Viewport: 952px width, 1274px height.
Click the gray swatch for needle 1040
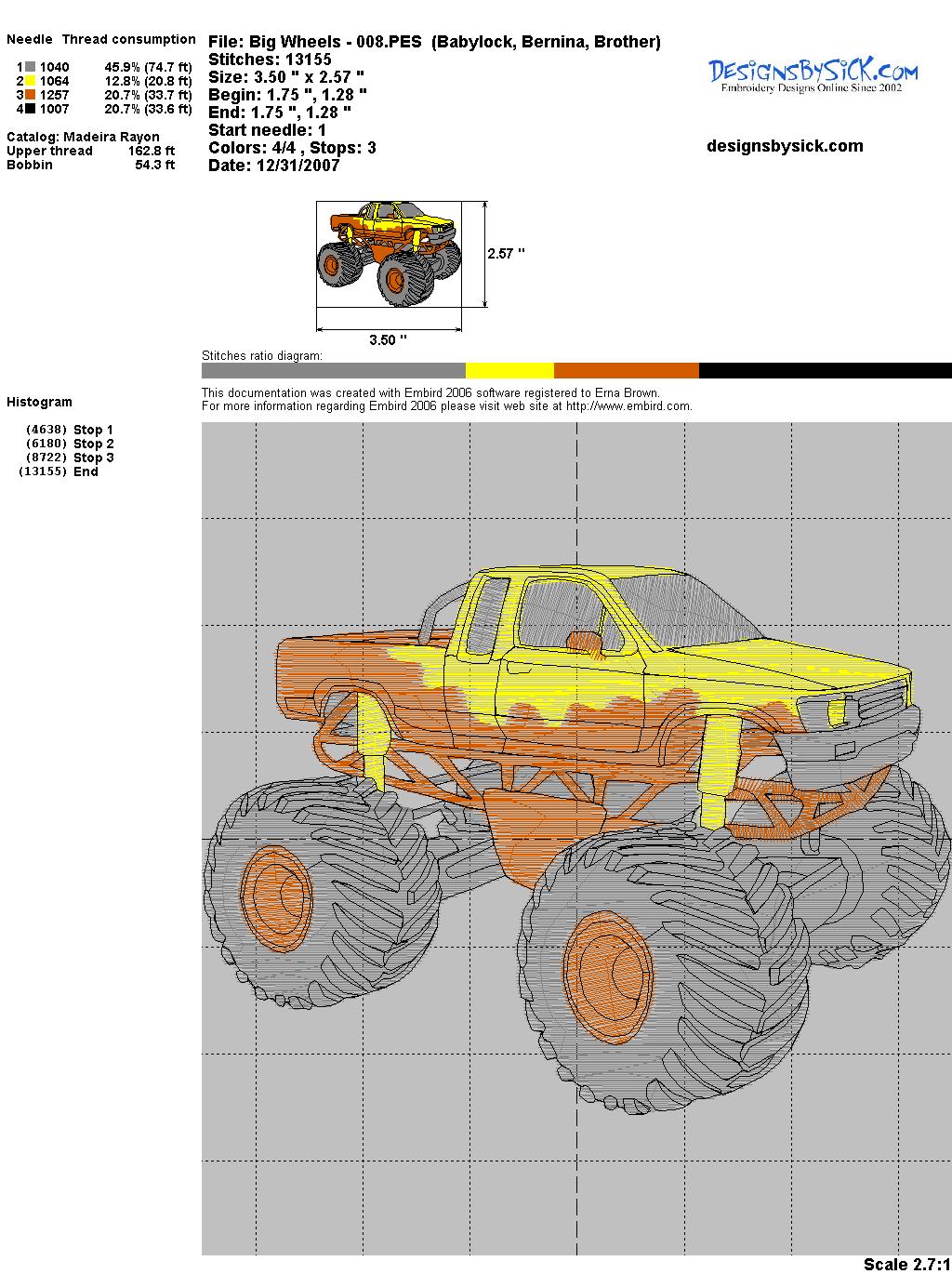(x=31, y=67)
